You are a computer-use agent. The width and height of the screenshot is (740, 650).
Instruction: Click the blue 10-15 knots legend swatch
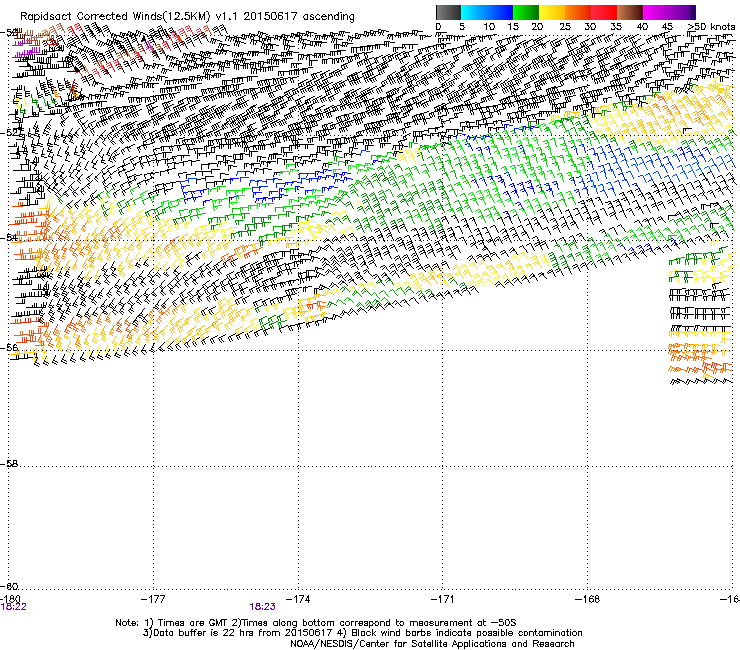500,12
